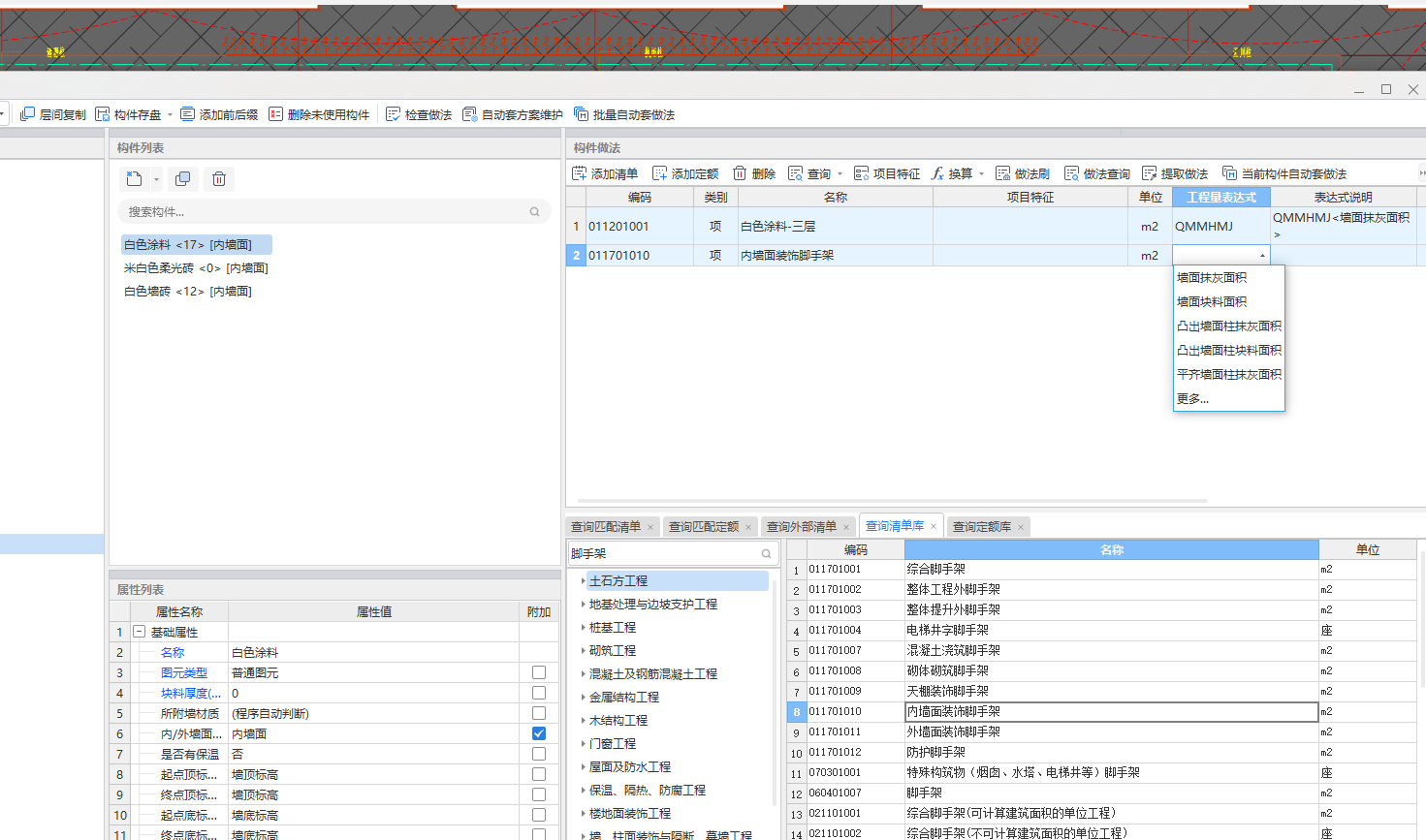Click 换算 fx tool
The image size is (1426, 840).
(x=951, y=173)
